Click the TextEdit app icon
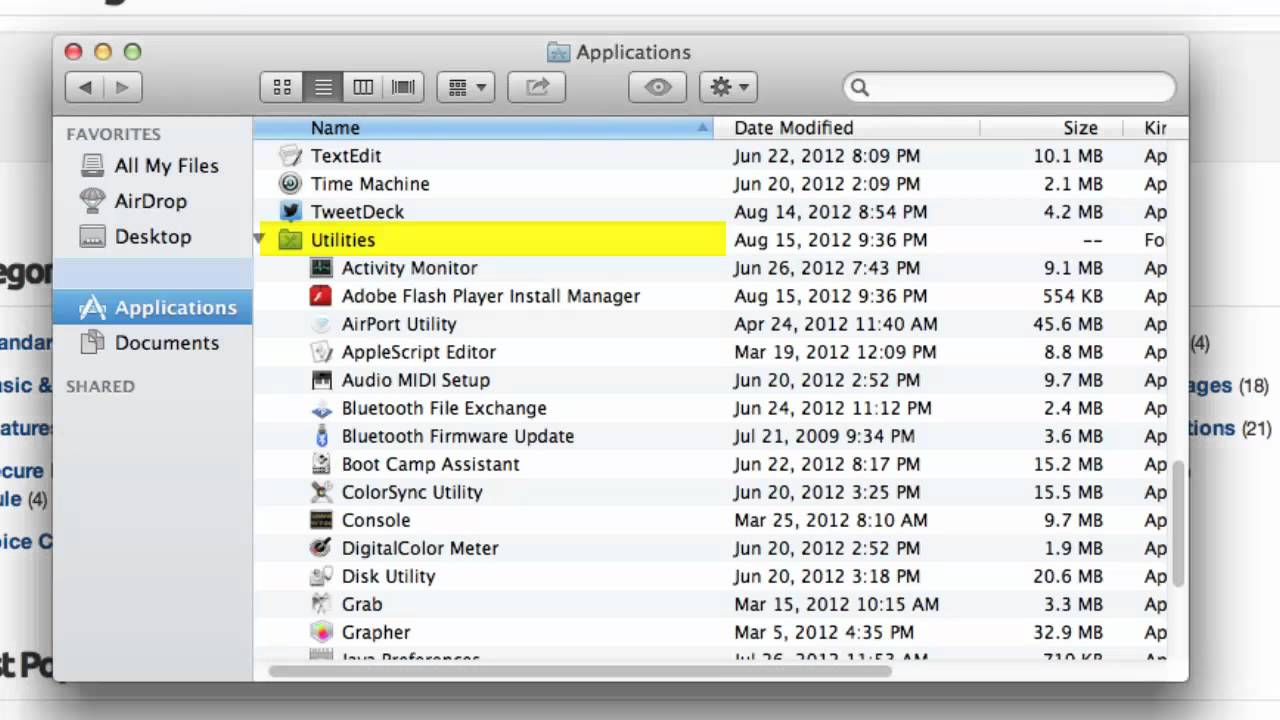Screen dimensions: 1280x720 290,156
